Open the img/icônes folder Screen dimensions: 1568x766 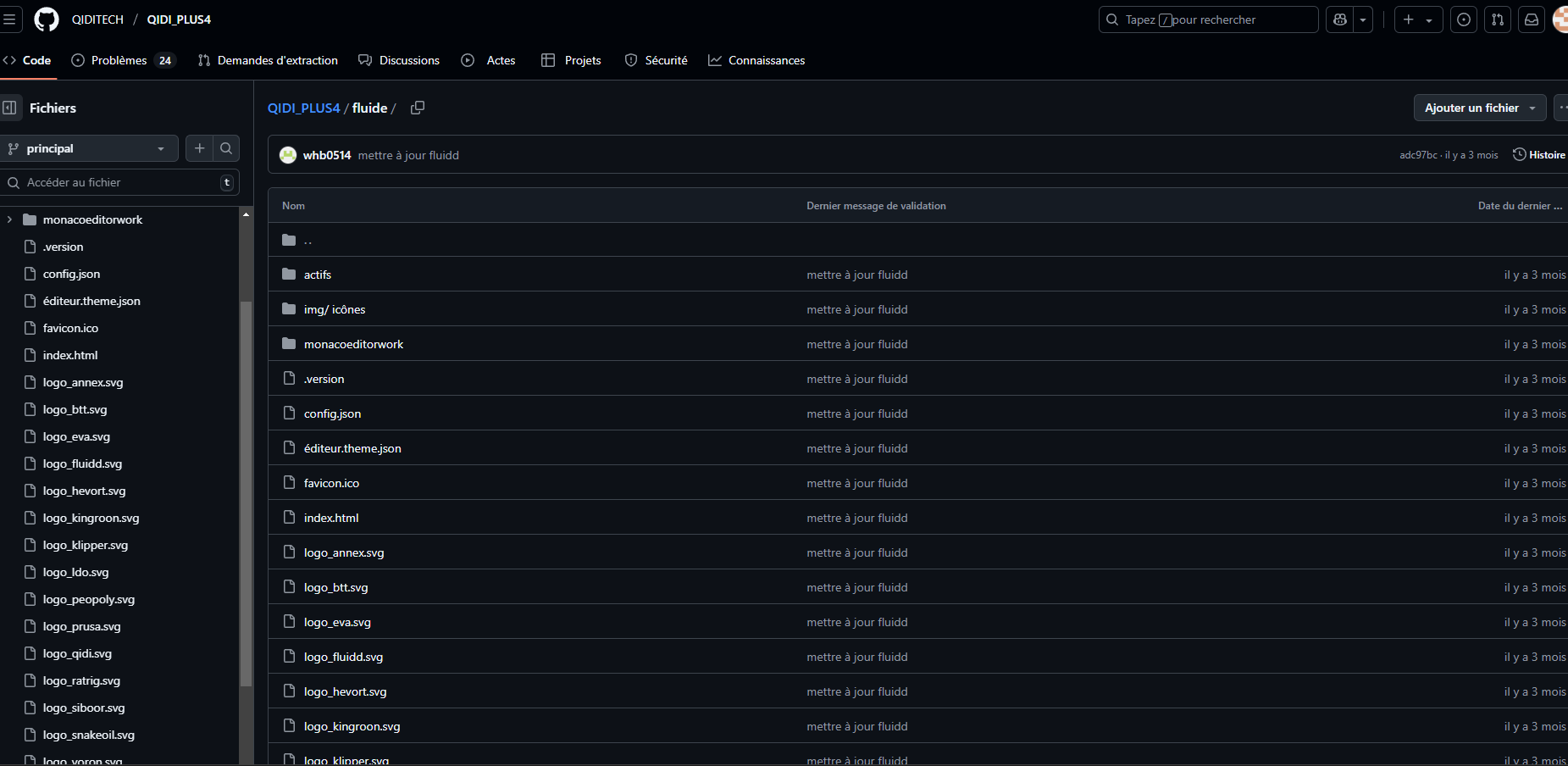pyautogui.click(x=335, y=309)
